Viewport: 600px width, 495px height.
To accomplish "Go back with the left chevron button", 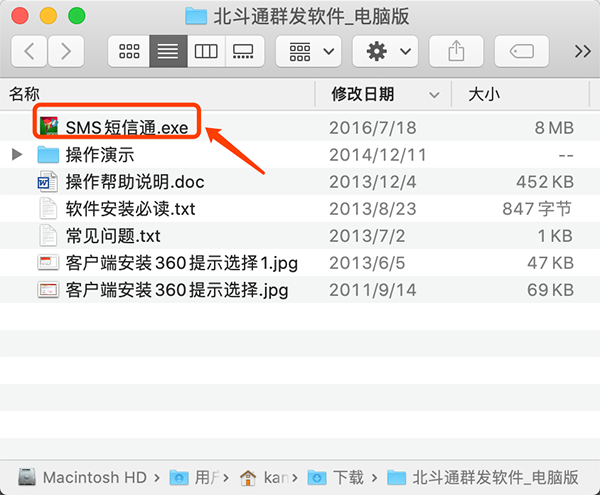I will click(x=29, y=51).
